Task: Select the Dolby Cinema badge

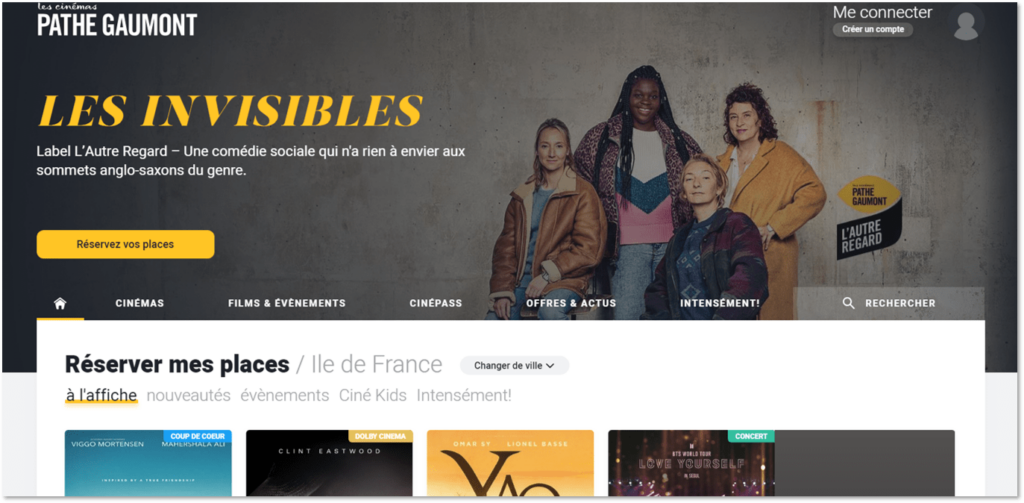Action: click(381, 436)
